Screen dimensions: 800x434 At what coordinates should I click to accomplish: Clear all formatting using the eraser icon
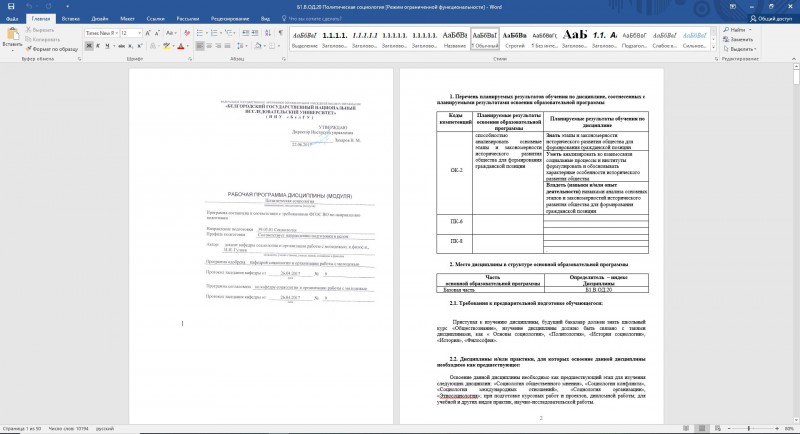pyautogui.click(x=187, y=33)
